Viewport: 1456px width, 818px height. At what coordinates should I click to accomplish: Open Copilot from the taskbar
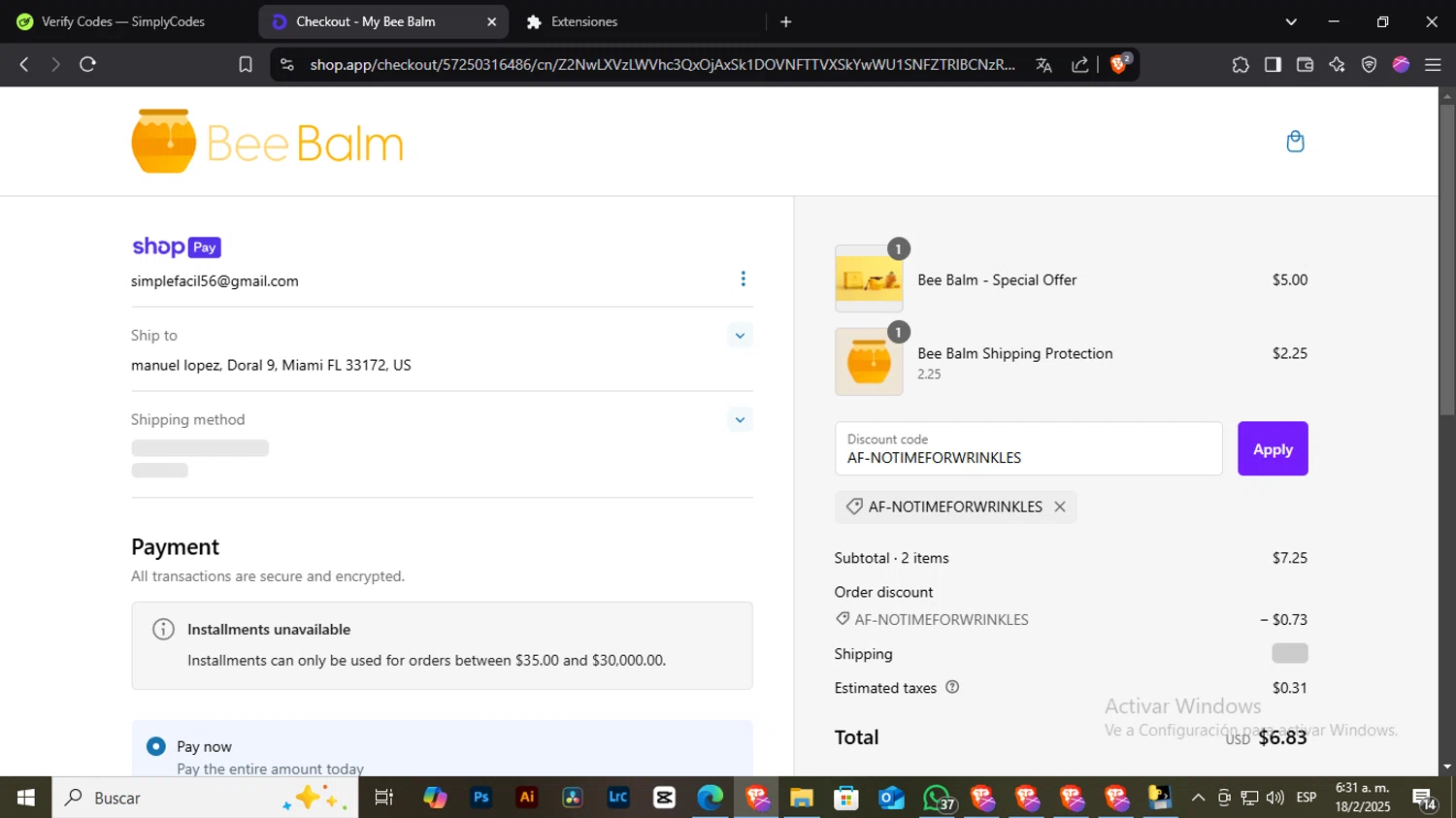tap(436, 798)
